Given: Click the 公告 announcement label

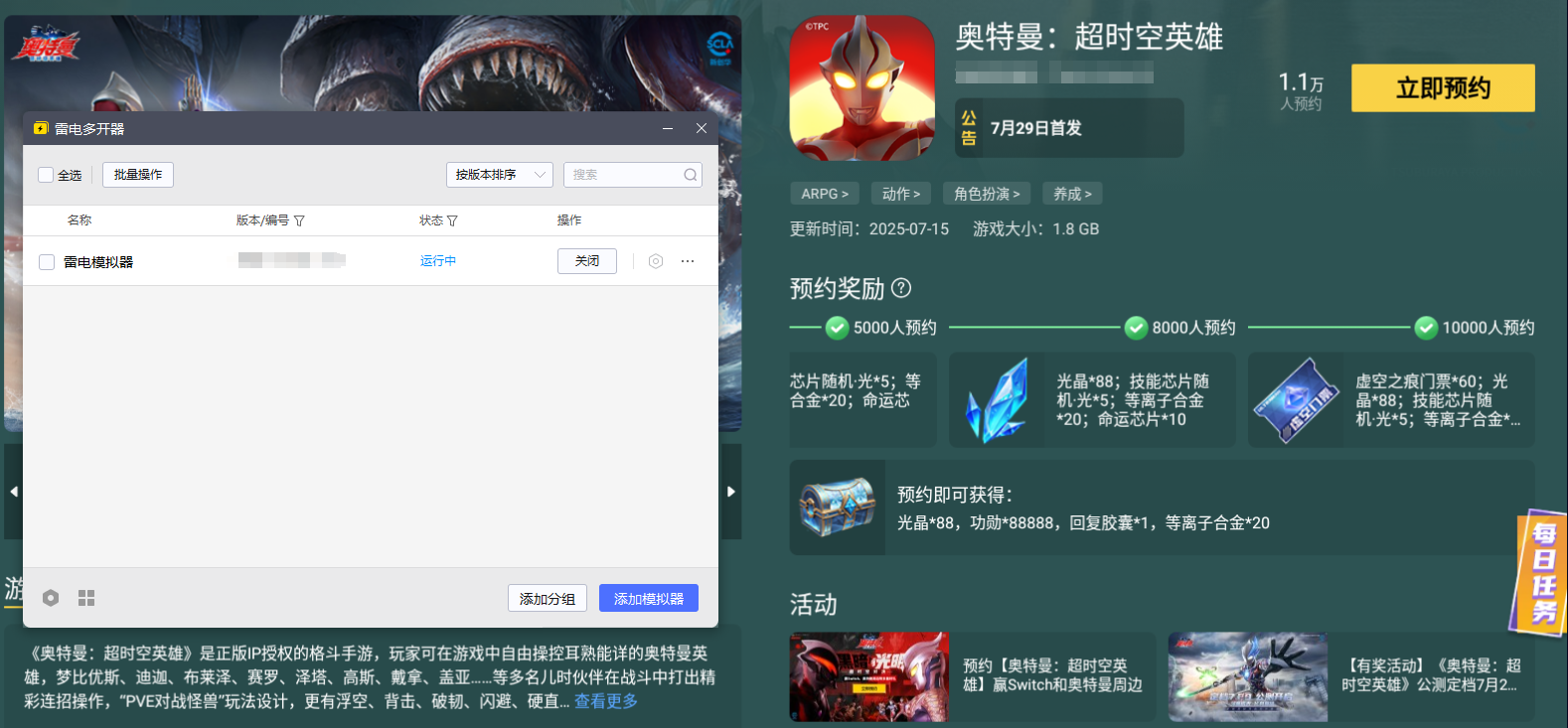Looking at the screenshot, I should (x=969, y=127).
